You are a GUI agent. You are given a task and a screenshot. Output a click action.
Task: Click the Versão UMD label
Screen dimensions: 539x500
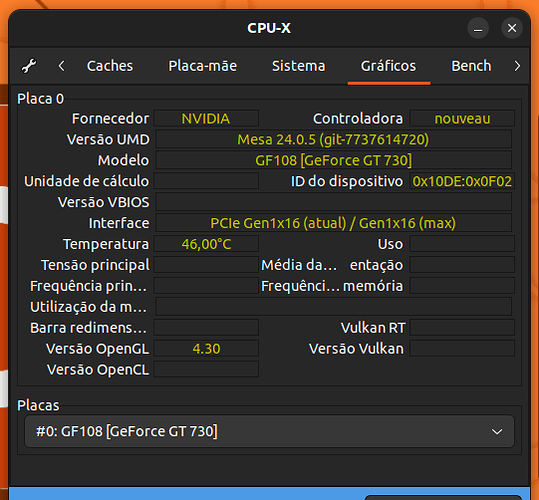tap(108, 140)
